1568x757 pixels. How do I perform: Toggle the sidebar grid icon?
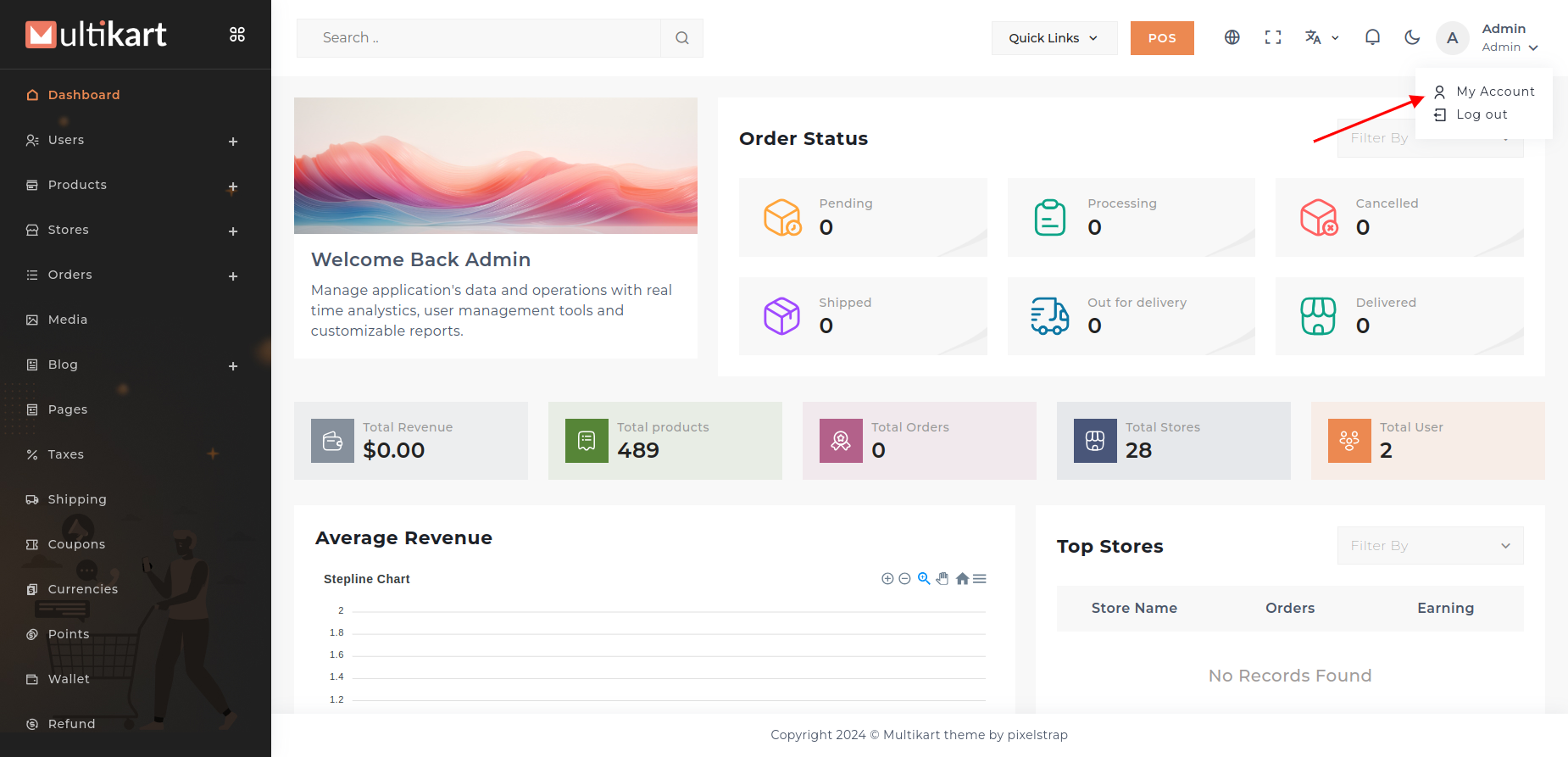(237, 35)
